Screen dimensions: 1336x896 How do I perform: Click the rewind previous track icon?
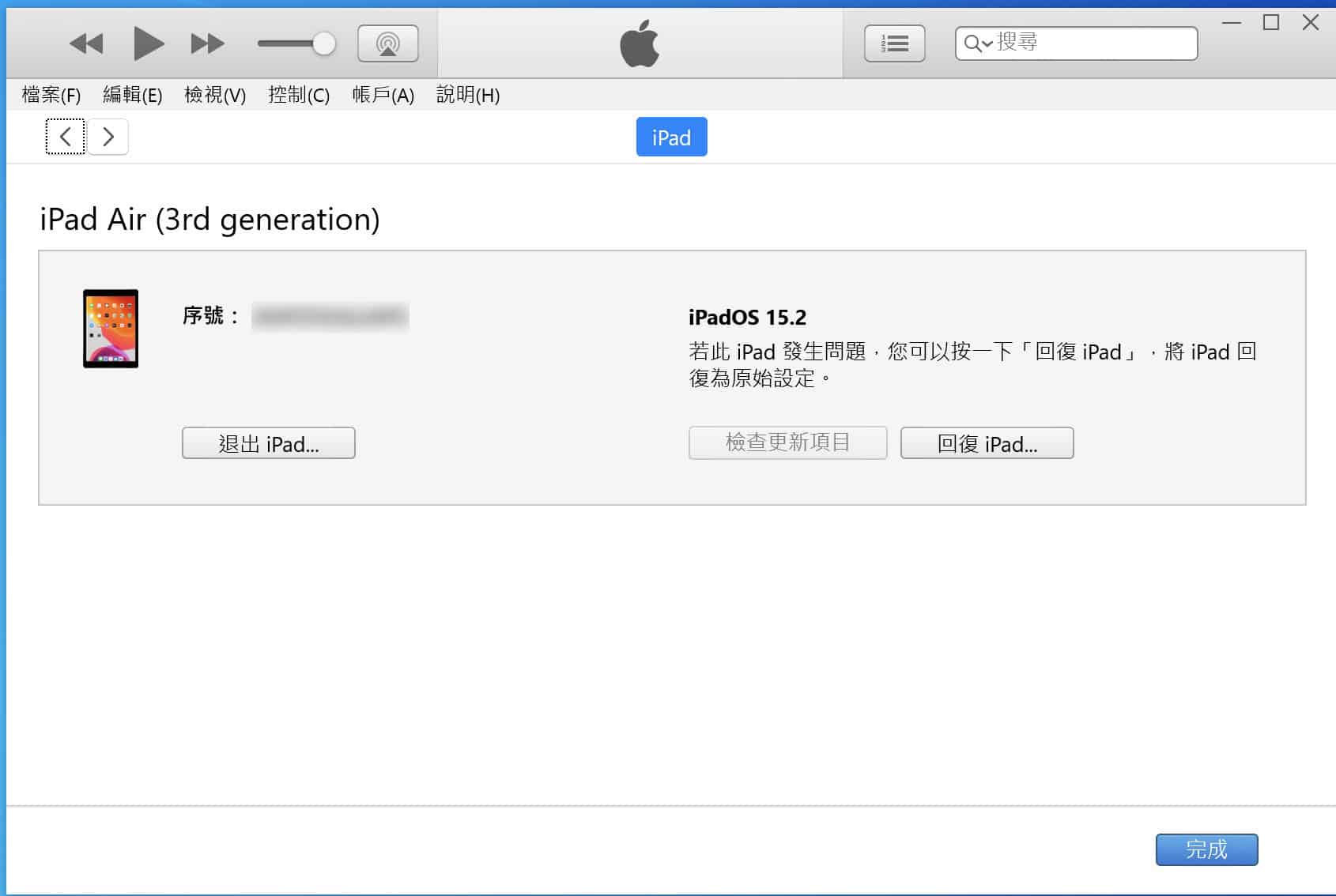click(x=86, y=43)
